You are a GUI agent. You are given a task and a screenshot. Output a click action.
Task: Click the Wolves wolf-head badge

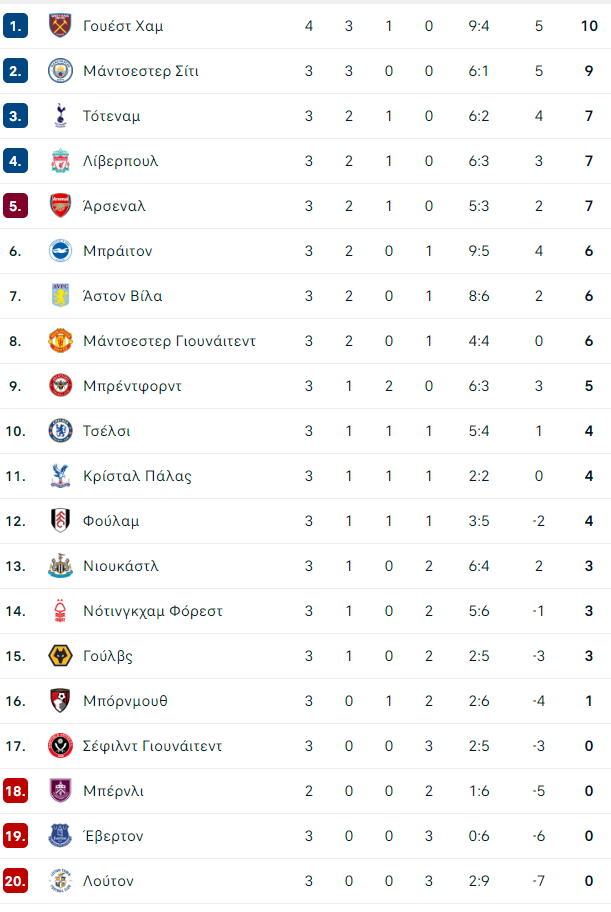[60, 656]
